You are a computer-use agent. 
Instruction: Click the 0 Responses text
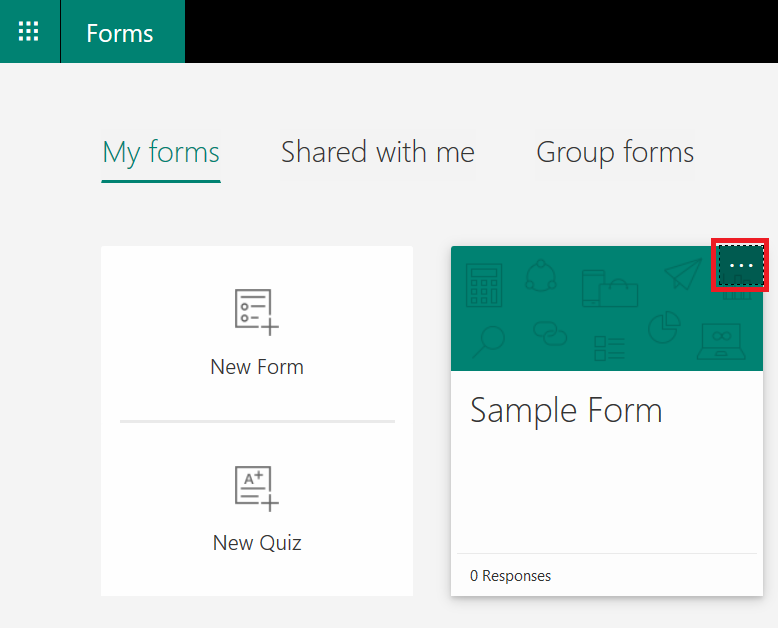coord(510,575)
